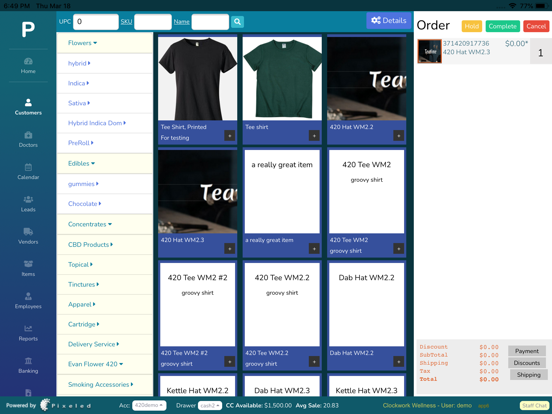Open the Leads sidebar icon
This screenshot has width=552, height=414.
(x=28, y=204)
